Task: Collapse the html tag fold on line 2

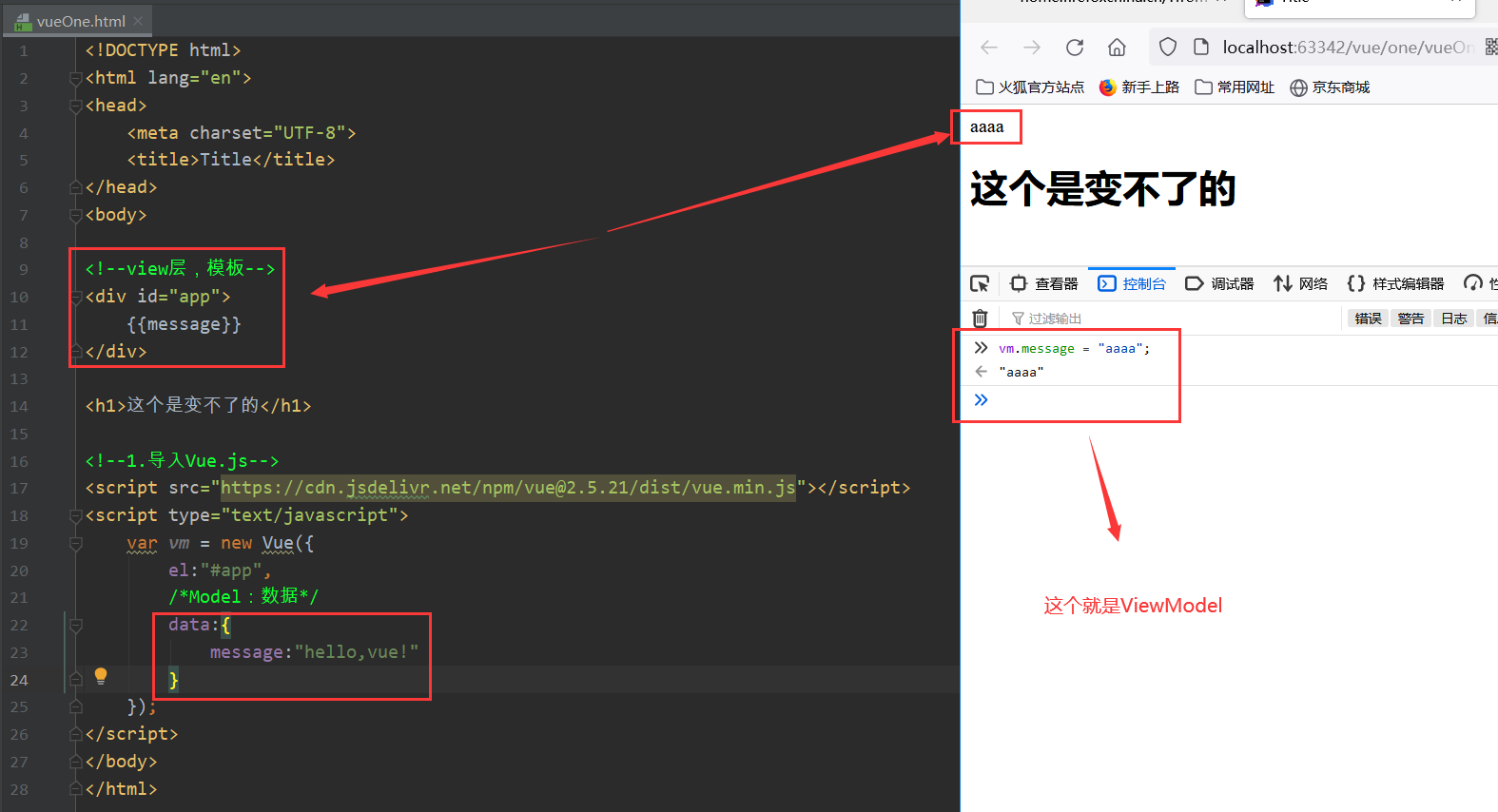Action: pos(75,78)
